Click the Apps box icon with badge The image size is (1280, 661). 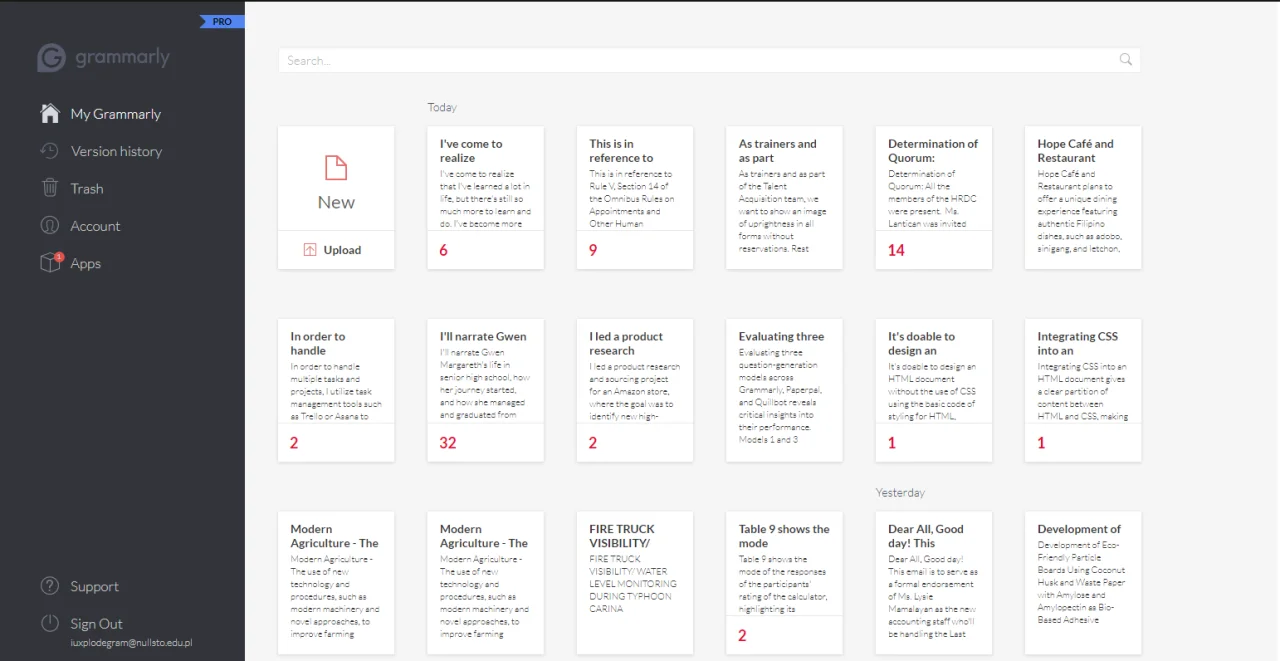[x=51, y=263]
